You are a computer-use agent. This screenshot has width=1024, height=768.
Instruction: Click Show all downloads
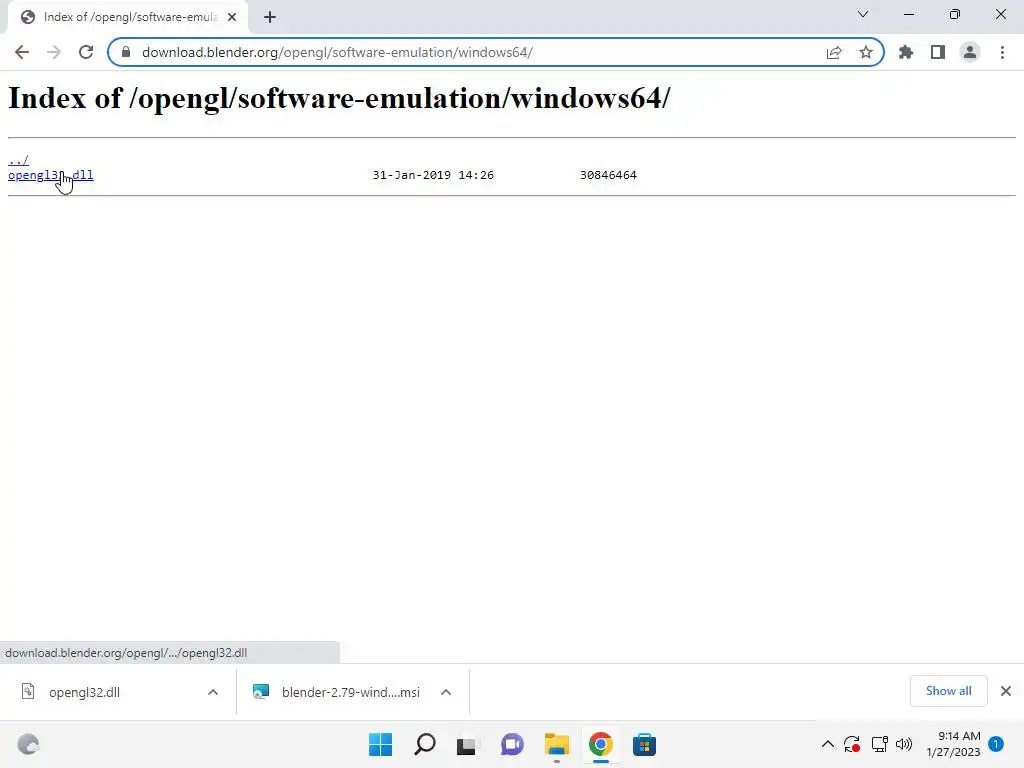[948, 691]
